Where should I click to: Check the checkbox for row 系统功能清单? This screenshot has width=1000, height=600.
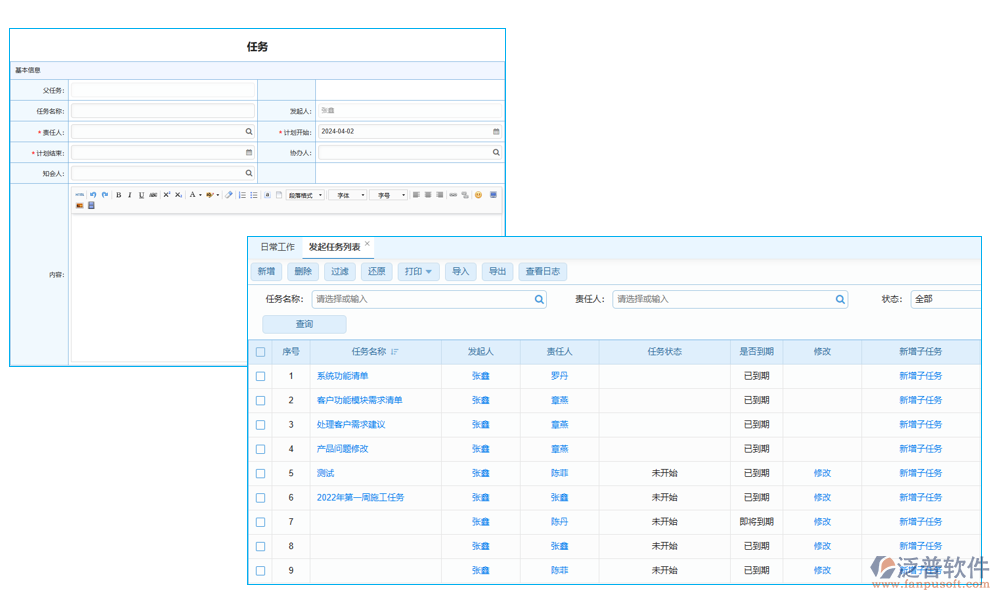(261, 376)
